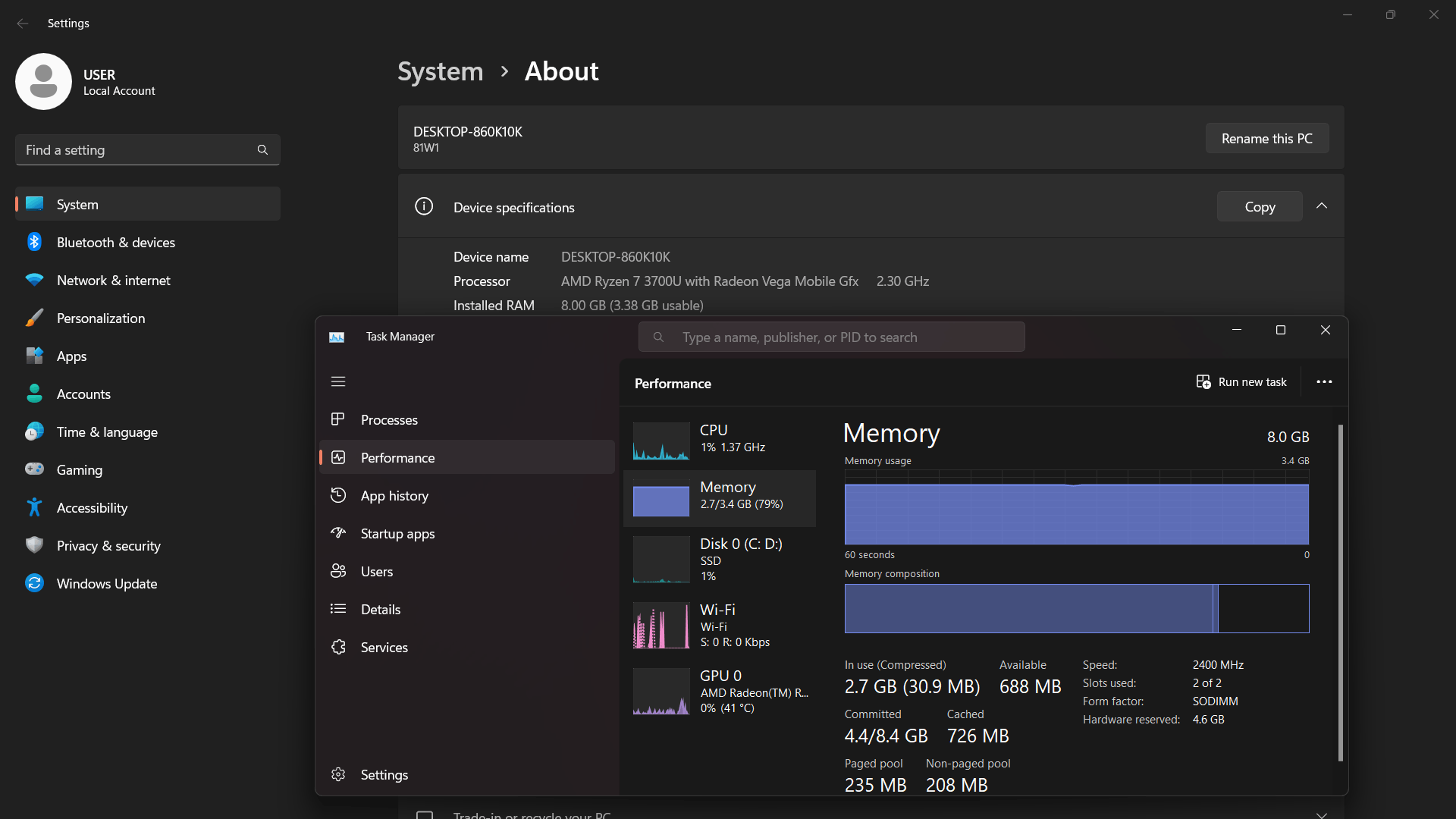The height and width of the screenshot is (819, 1456).
Task: Click the USER account avatar
Action: [x=43, y=81]
